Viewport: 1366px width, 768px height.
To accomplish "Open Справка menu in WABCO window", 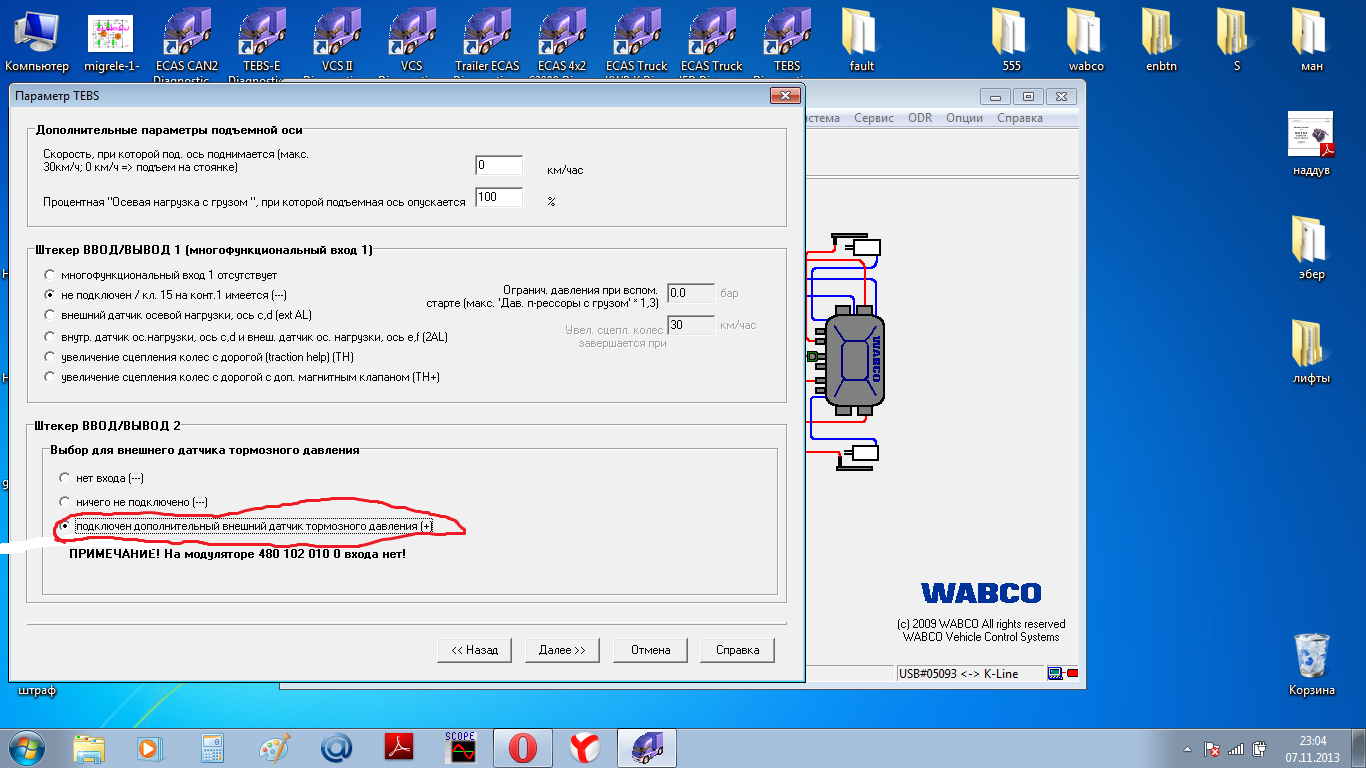I will [1020, 118].
